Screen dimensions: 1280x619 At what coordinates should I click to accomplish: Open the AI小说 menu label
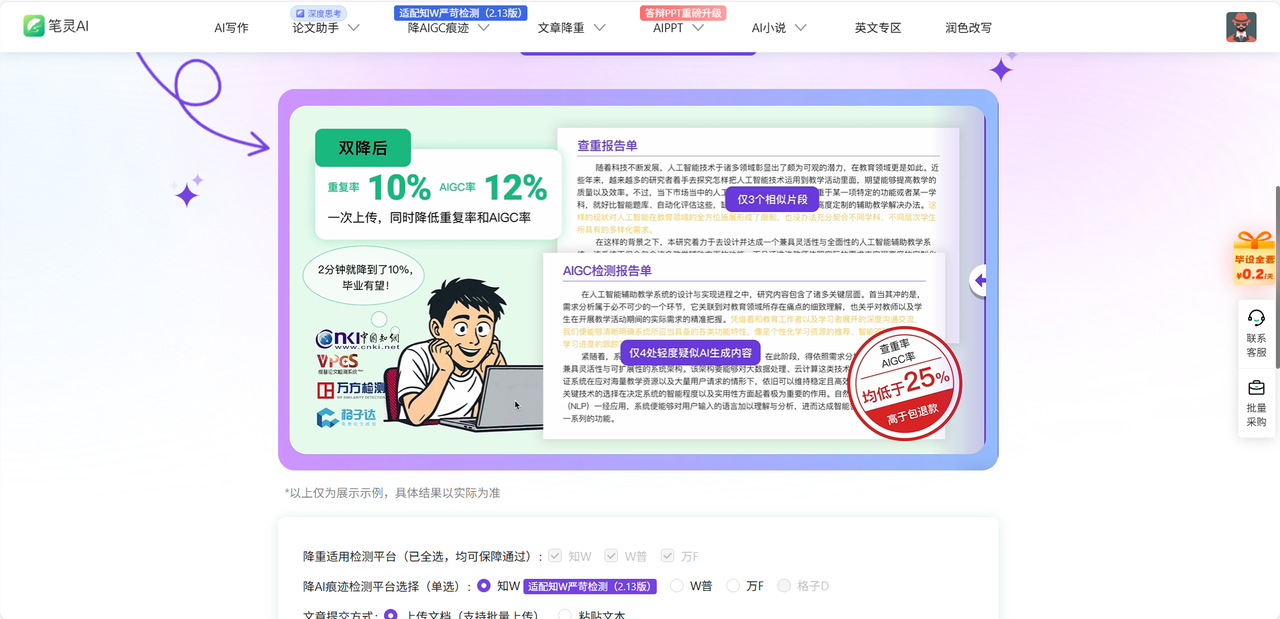[x=769, y=28]
